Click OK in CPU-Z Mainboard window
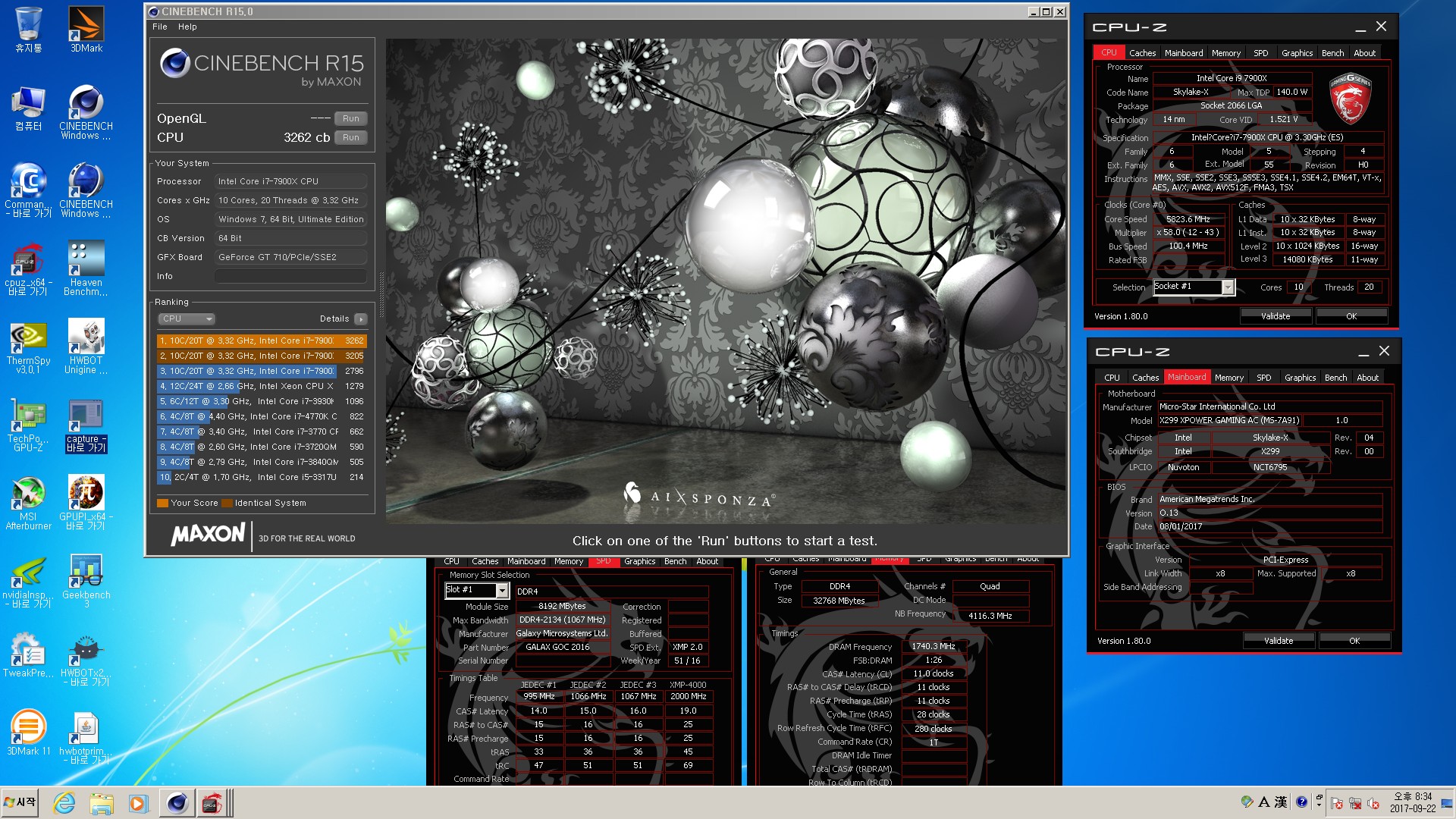The width and height of the screenshot is (1456, 819). (1354, 641)
